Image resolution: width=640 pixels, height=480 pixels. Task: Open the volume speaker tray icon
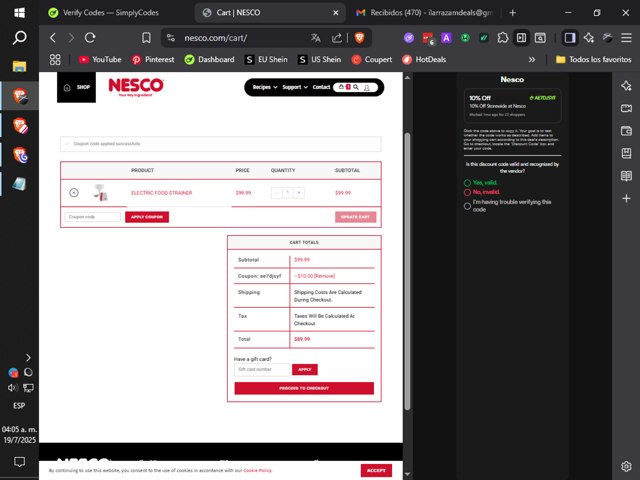coord(12,388)
